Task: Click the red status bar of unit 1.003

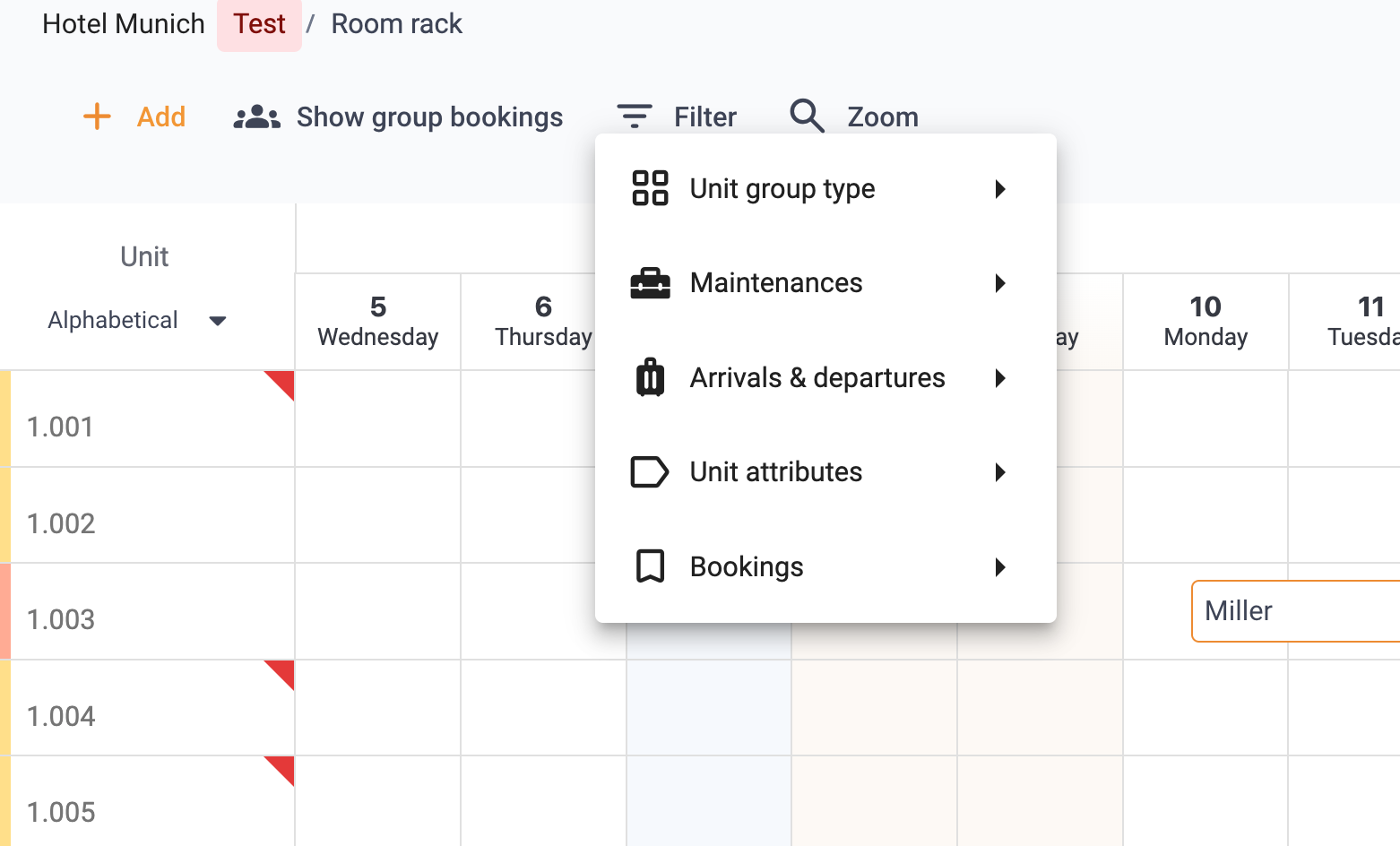Action: coord(4,611)
